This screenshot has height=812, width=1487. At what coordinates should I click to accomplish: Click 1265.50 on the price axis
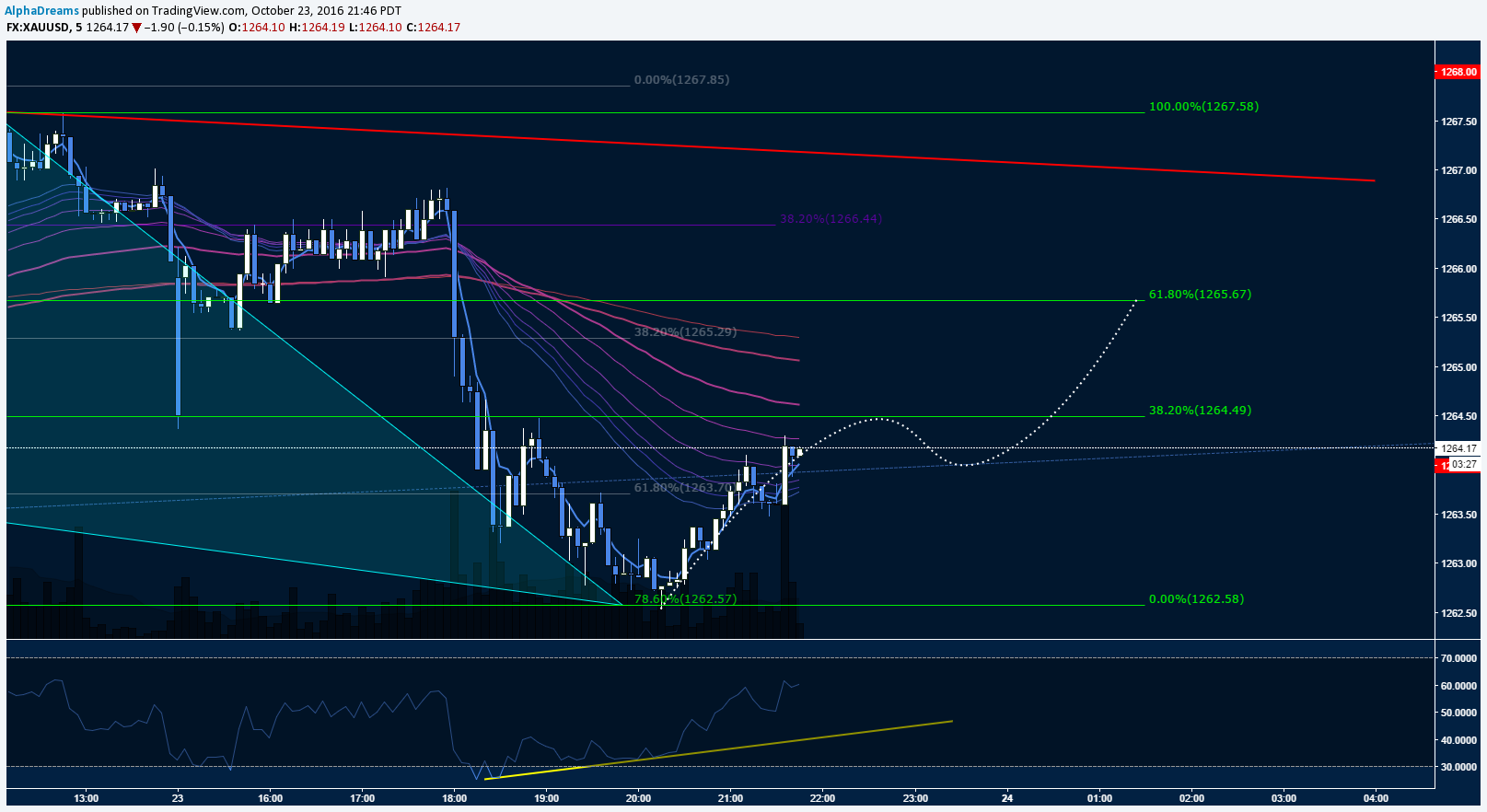(1458, 318)
